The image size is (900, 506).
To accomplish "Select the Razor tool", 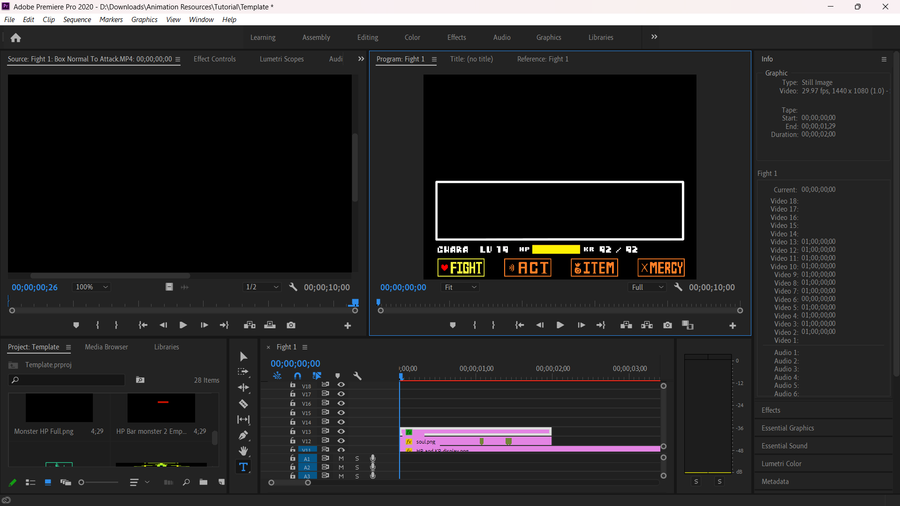I will 244,403.
